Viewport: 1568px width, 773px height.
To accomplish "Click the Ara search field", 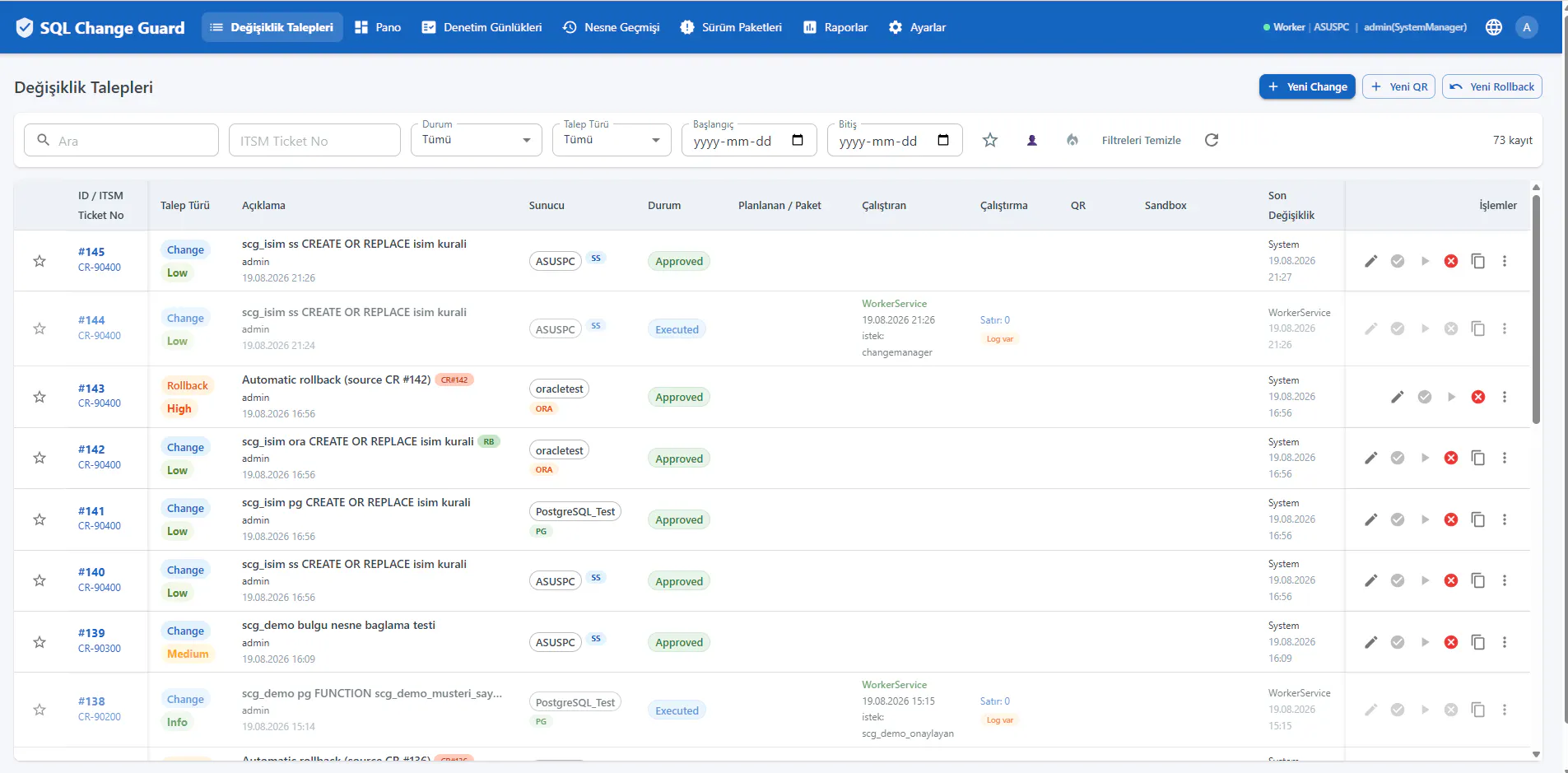I will tap(122, 140).
